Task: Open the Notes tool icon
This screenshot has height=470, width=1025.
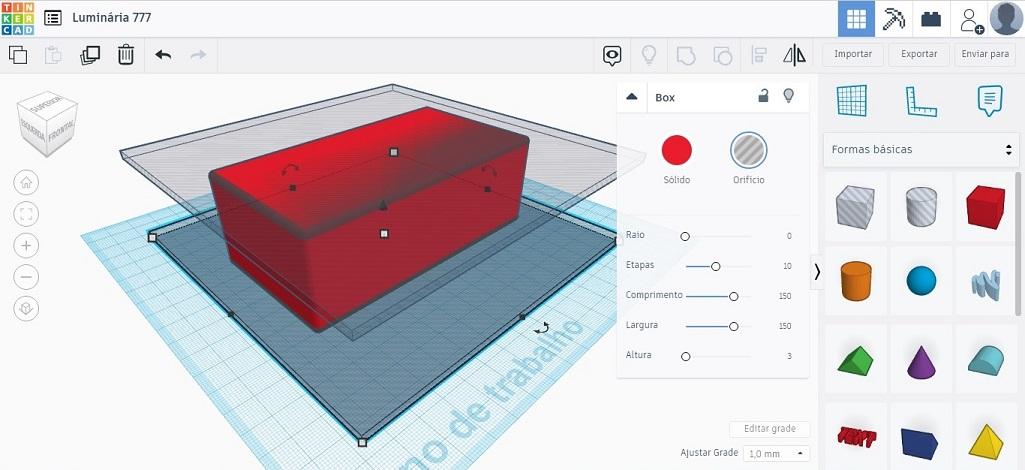Action: (990, 101)
